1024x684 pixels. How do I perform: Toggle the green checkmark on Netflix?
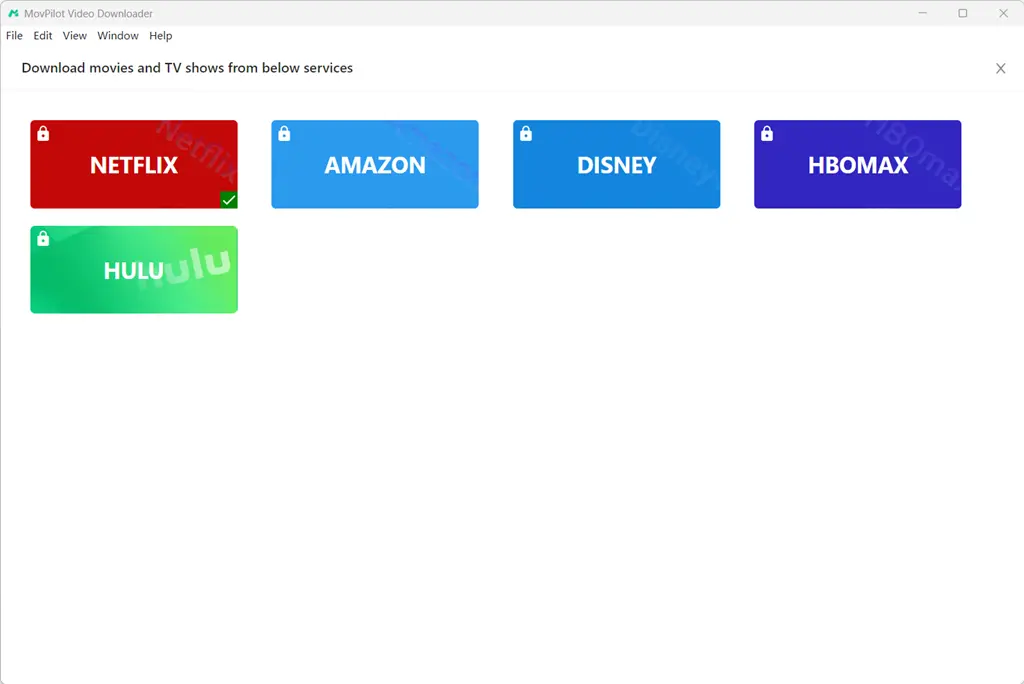(229, 200)
